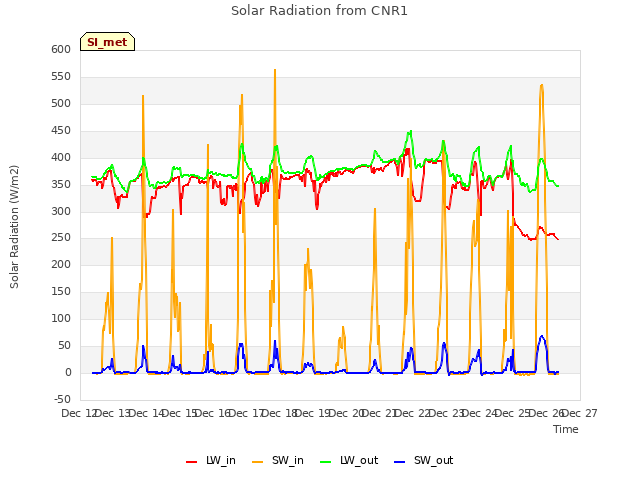
Task: Click the Solar Radiation (W/m2) axis title
Action: [14, 227]
